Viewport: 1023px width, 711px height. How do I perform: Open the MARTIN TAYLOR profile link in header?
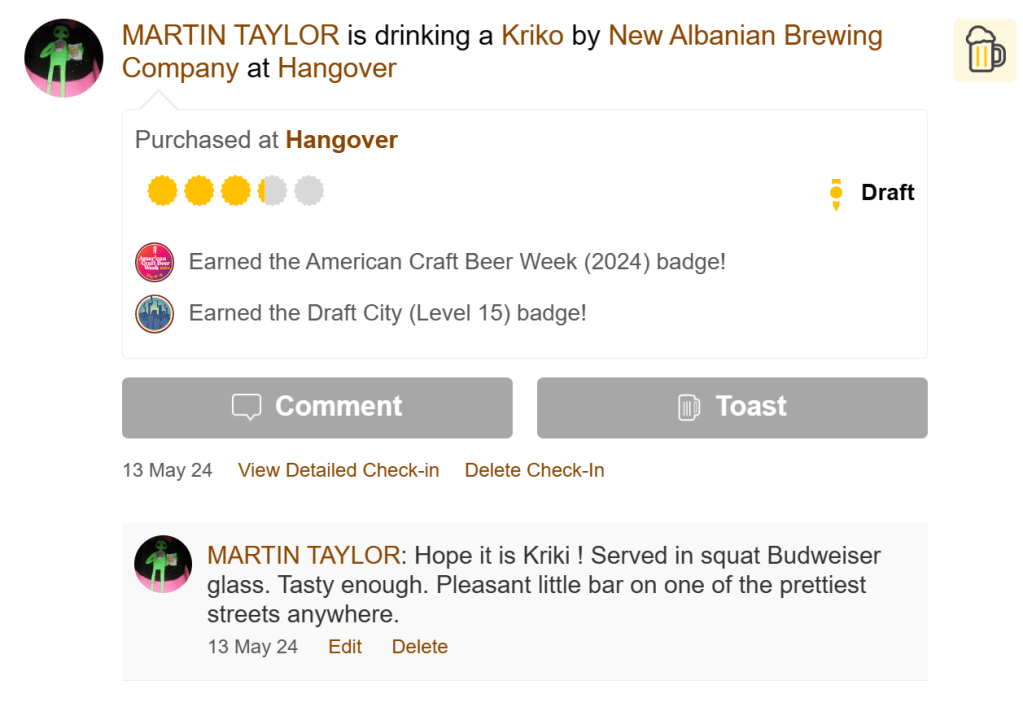(230, 36)
